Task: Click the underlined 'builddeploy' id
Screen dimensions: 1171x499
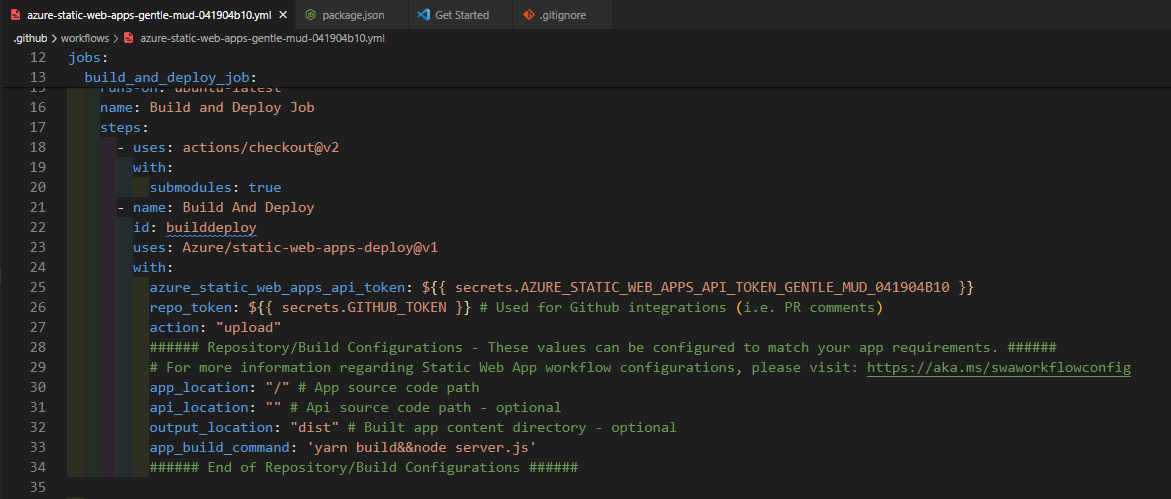Action: tap(211, 228)
